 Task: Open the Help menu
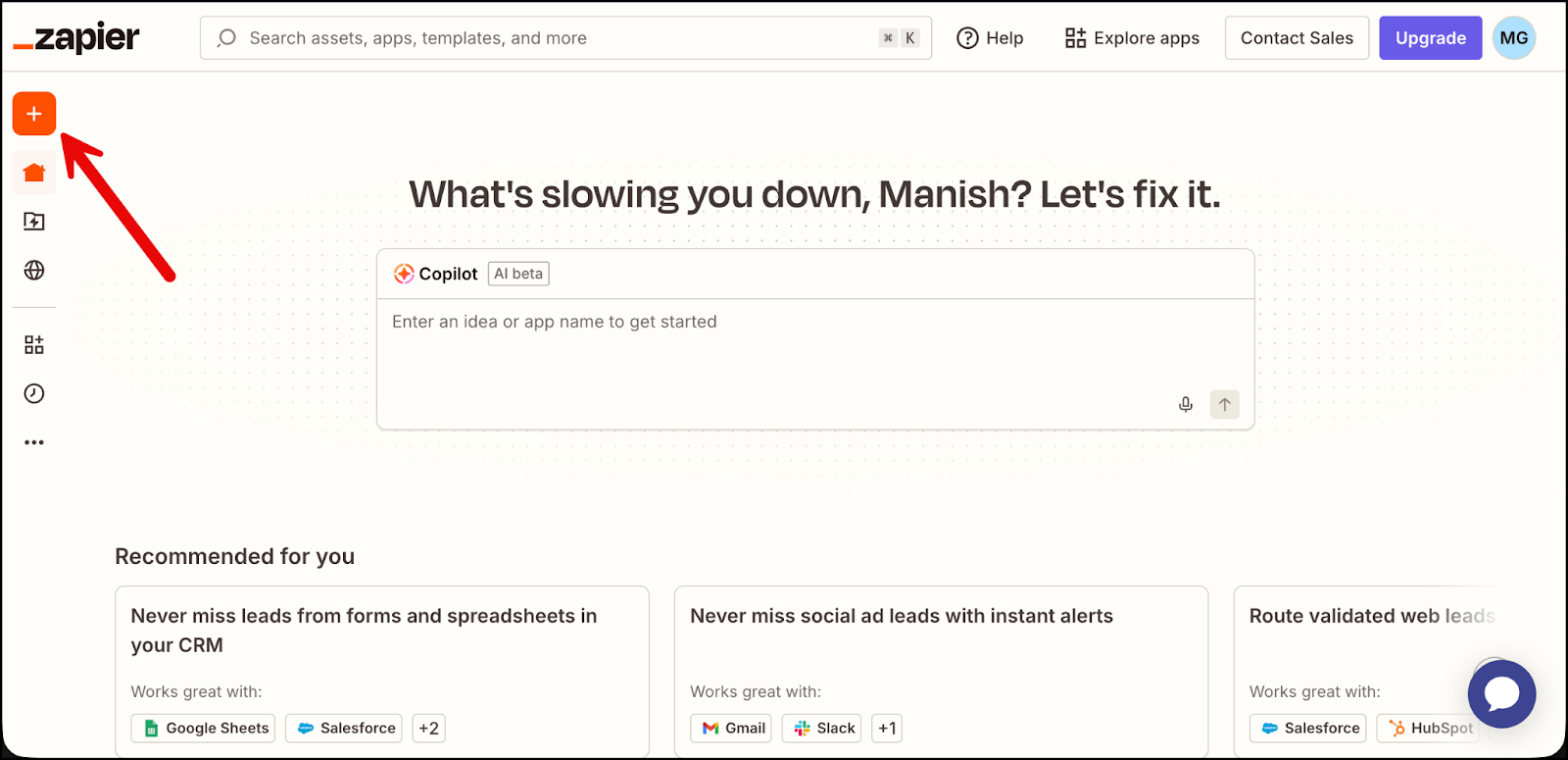pos(990,38)
